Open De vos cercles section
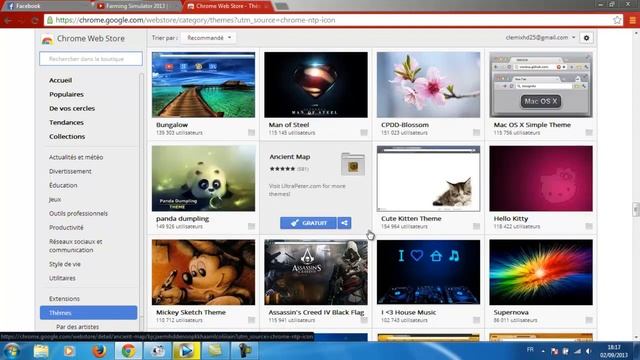 click(x=72, y=108)
